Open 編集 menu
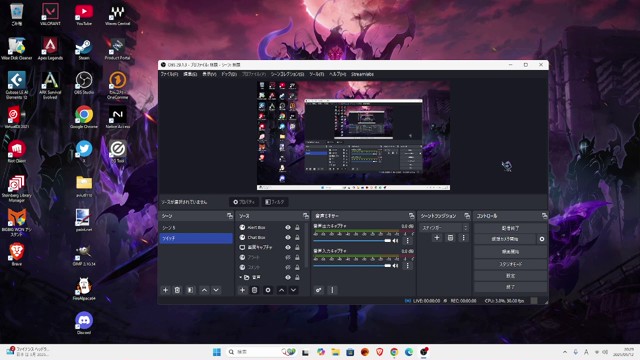The height and width of the screenshot is (360, 640). coord(190,74)
